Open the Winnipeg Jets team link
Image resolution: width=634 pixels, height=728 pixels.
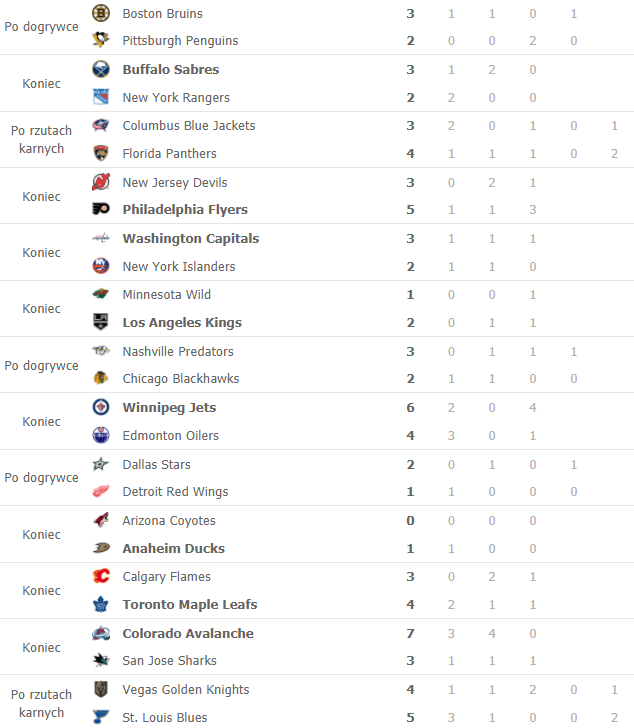click(x=169, y=407)
